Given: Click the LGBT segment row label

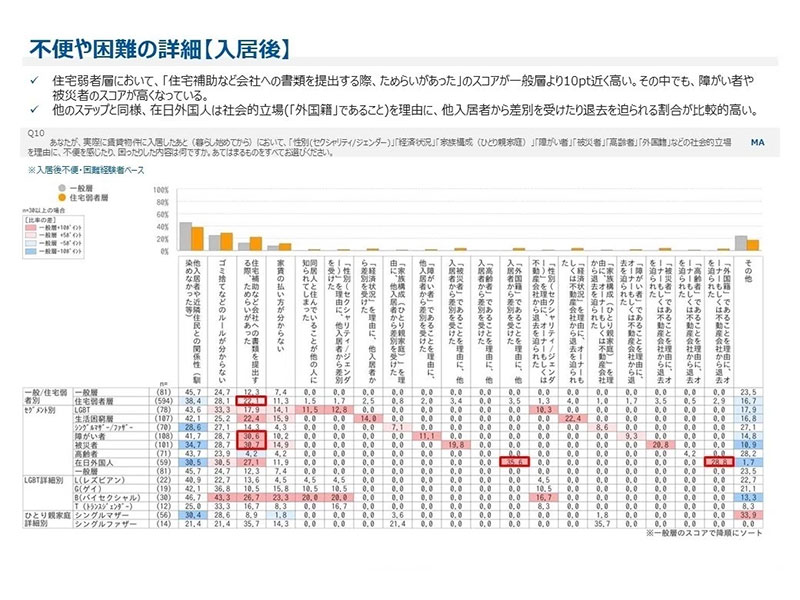Looking at the screenshot, I should click(x=84, y=409).
